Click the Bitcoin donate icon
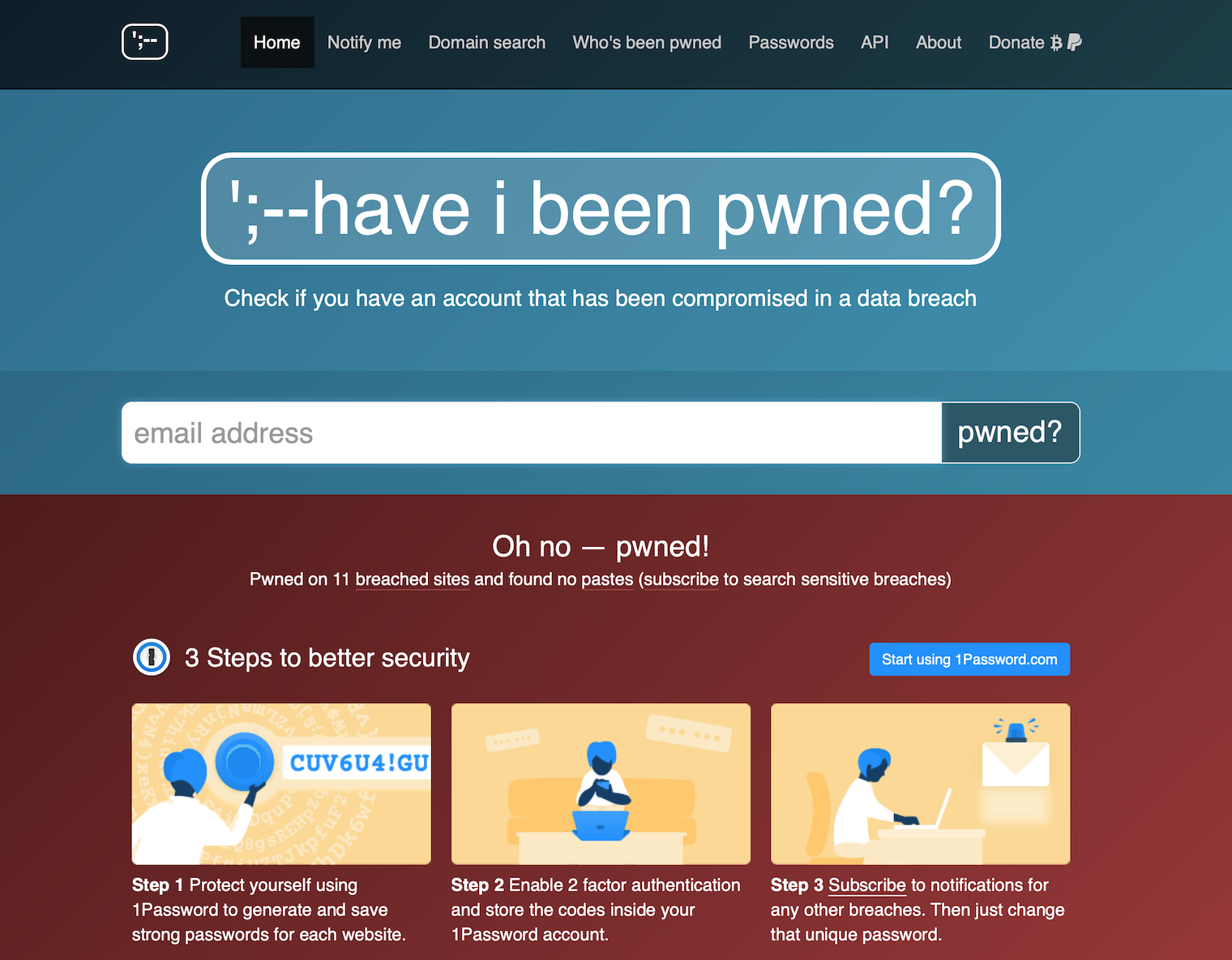This screenshot has height=960, width=1232. [1056, 43]
